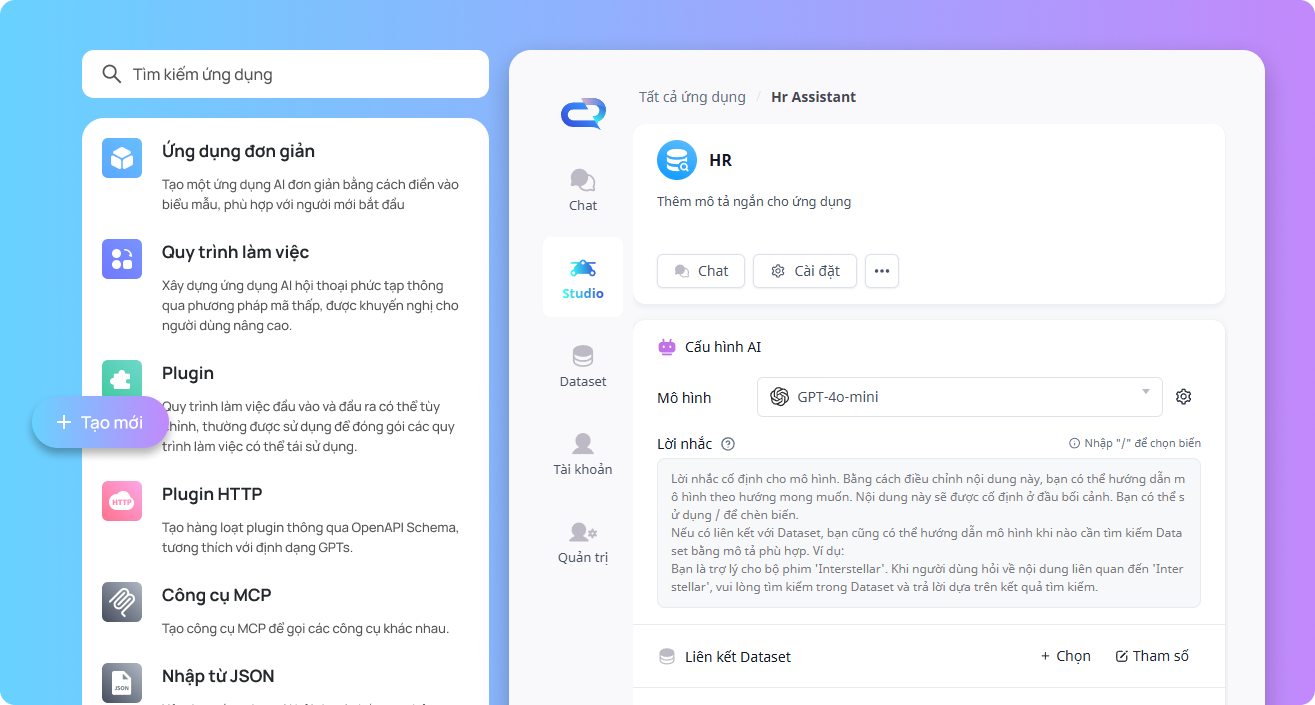Select the Studio sidebar icon
Viewport: 1315px width, 705px height.
[x=582, y=278]
